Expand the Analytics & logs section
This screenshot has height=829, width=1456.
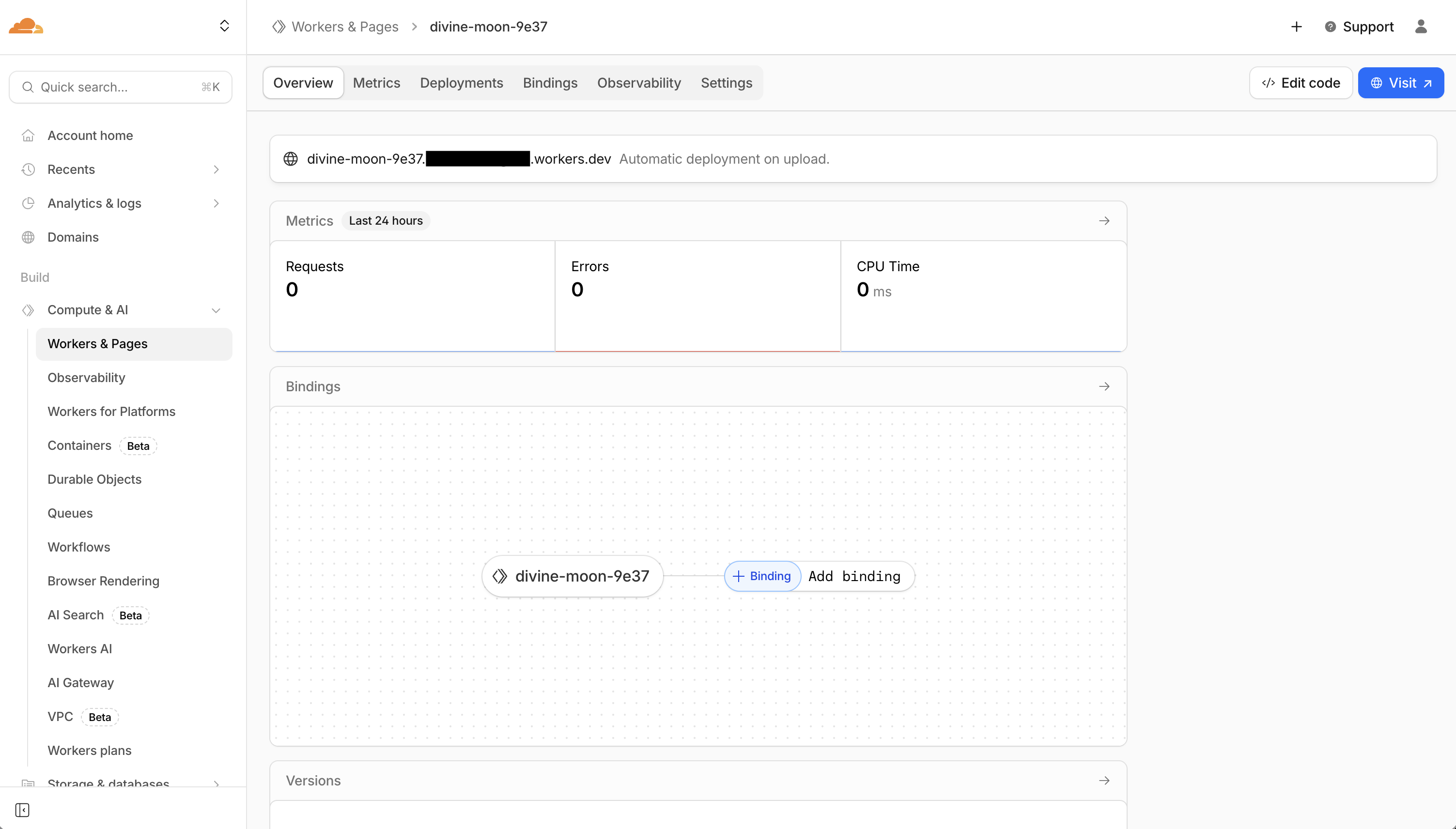(x=216, y=203)
